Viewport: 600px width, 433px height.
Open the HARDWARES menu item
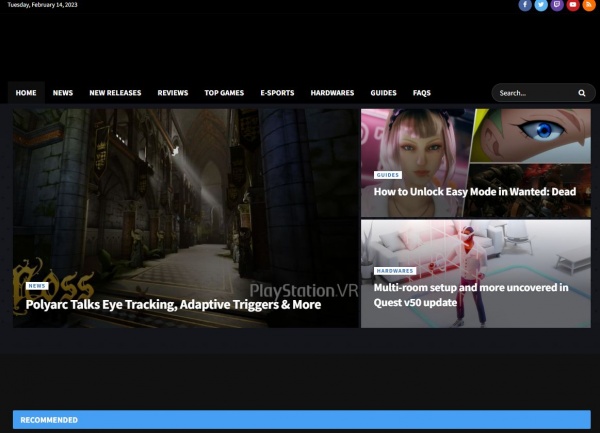[x=333, y=93]
